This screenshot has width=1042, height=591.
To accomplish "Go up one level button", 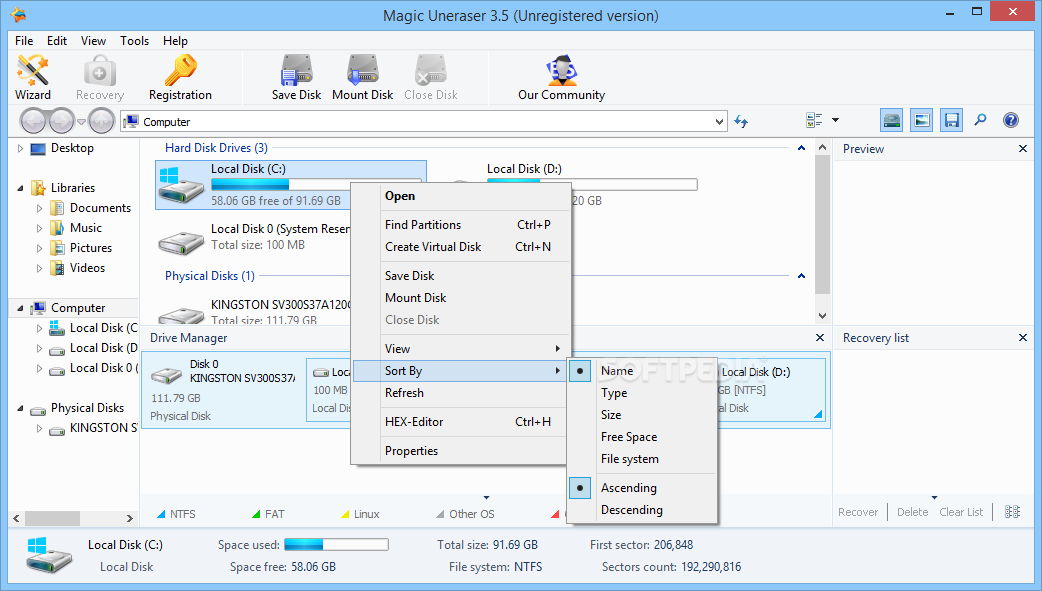I will click(102, 122).
